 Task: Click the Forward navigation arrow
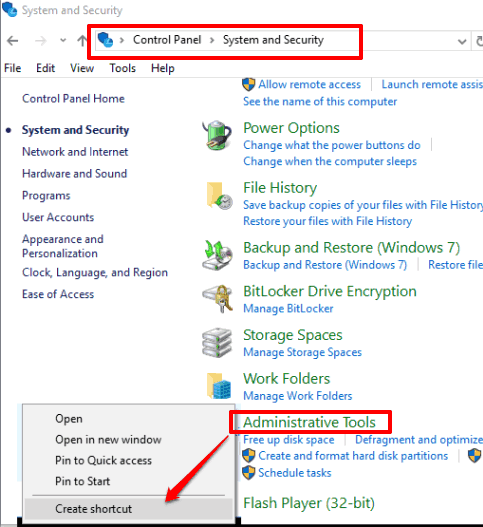pos(41,41)
